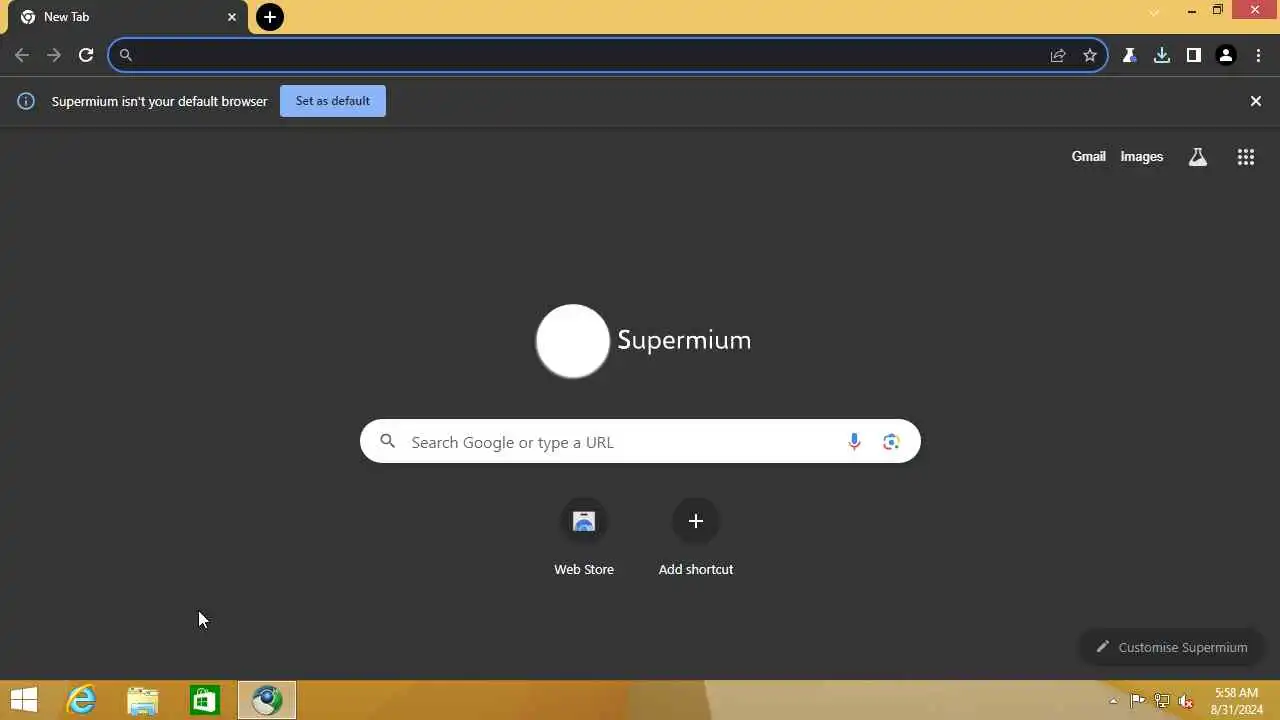Select Supermium taskbar icon
Screen dimensions: 1280x720
point(267,700)
